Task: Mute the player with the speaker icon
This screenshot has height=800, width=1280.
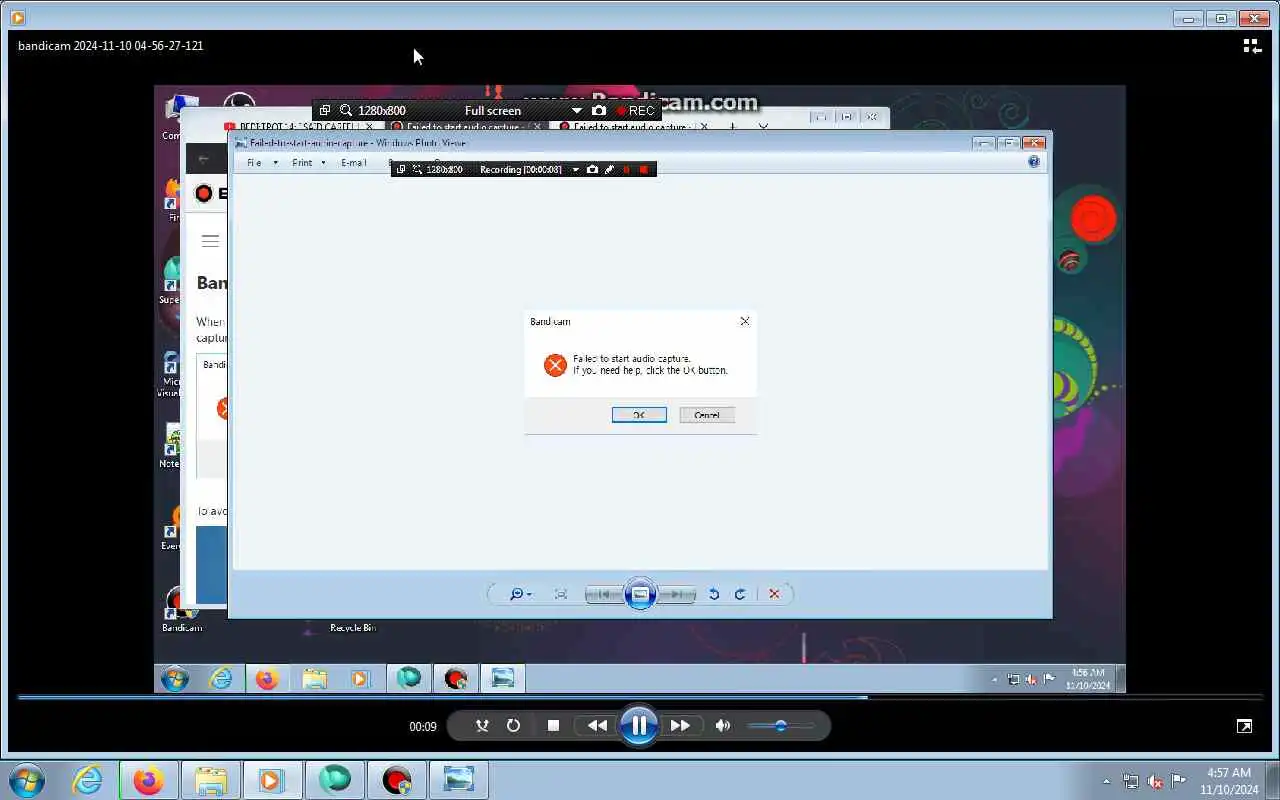Action: (723, 726)
